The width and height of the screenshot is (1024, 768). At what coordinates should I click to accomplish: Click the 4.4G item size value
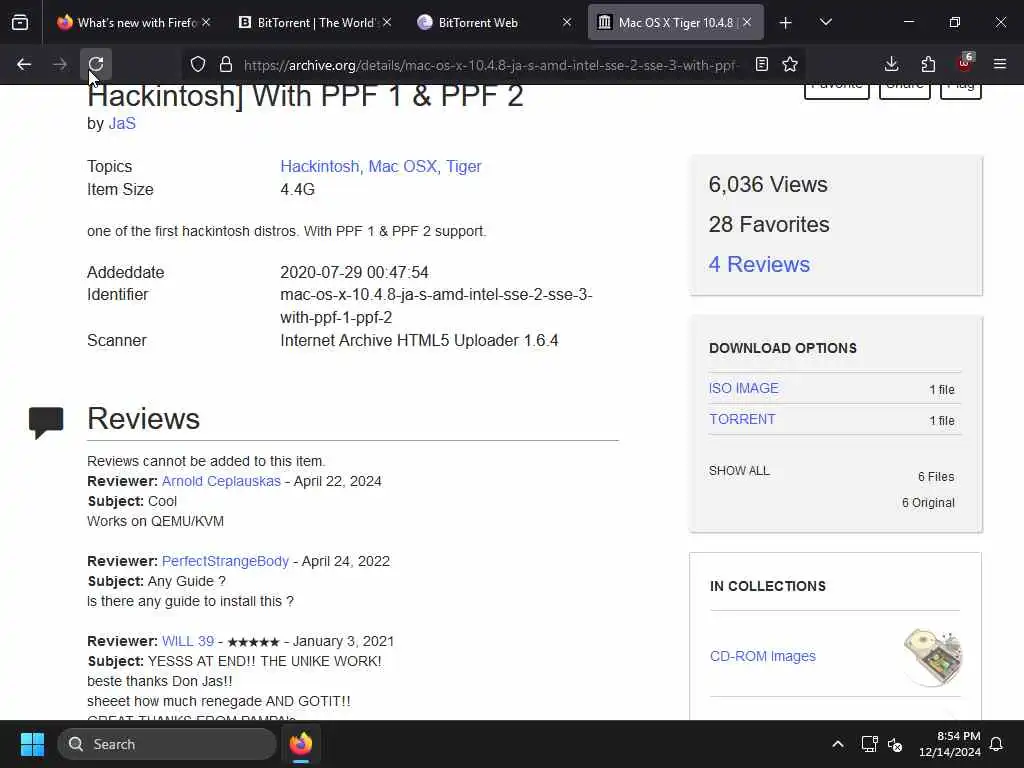click(x=298, y=189)
